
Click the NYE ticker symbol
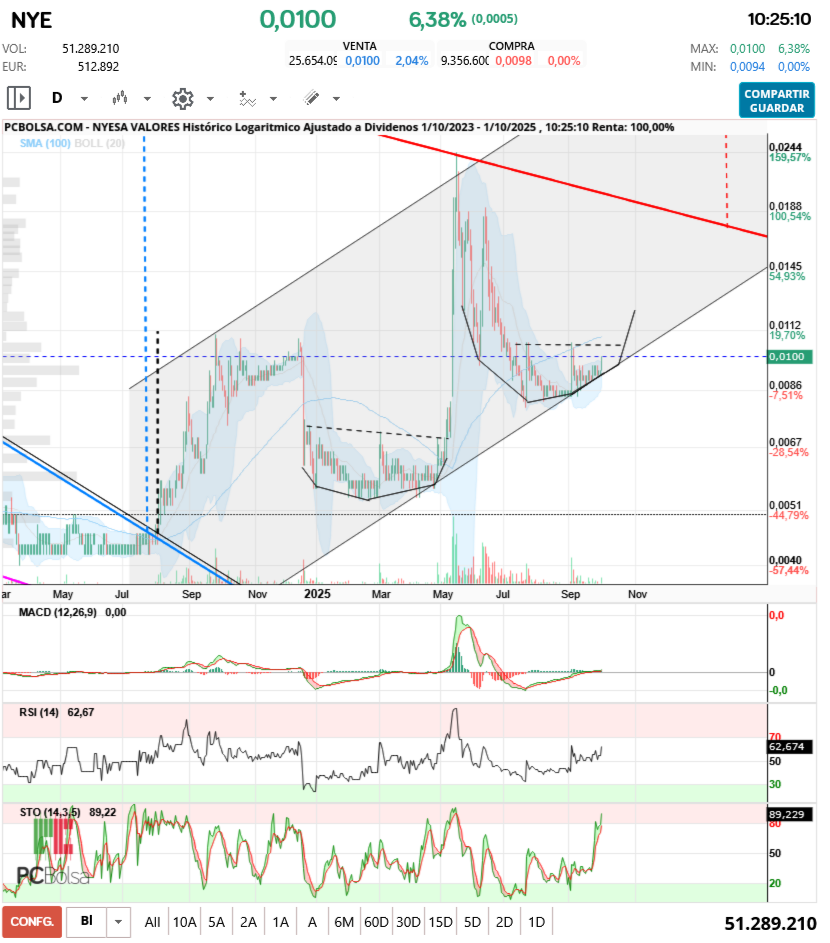[x=32, y=20]
